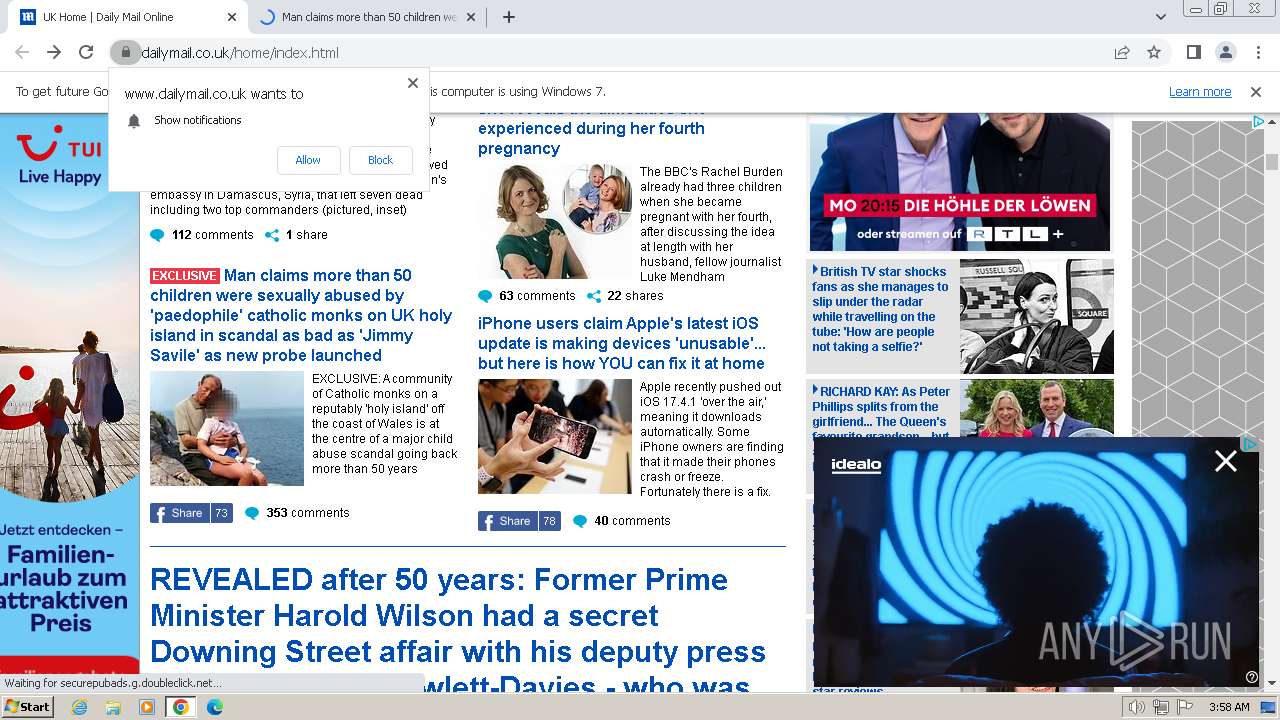Reload the Daily Mail page
The image size is (1280, 720).
(86, 53)
